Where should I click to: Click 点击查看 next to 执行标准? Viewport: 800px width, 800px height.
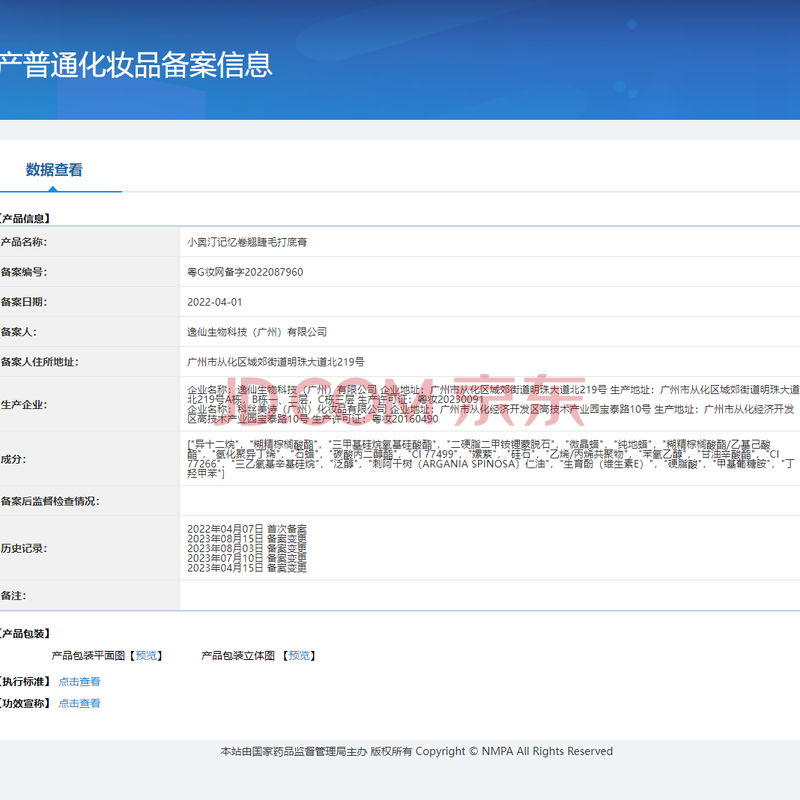click(x=79, y=682)
